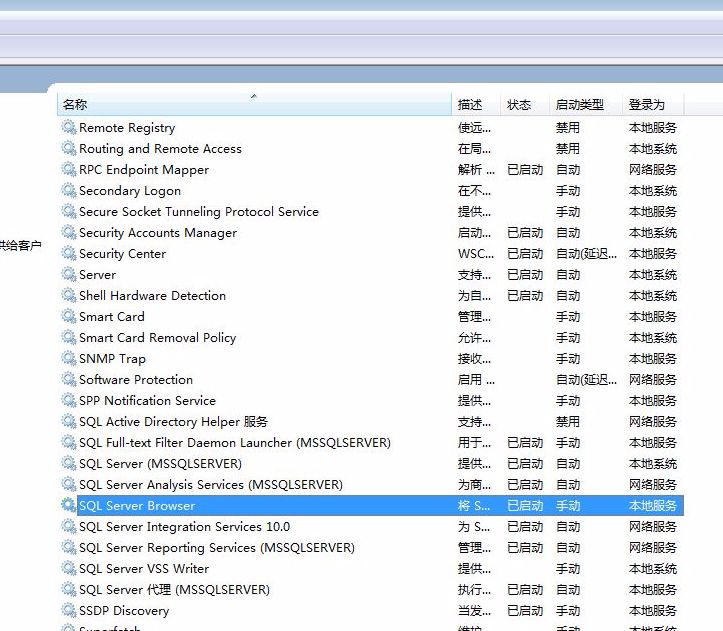
Task: Click the gear icon beside Security Center
Action: 69,253
